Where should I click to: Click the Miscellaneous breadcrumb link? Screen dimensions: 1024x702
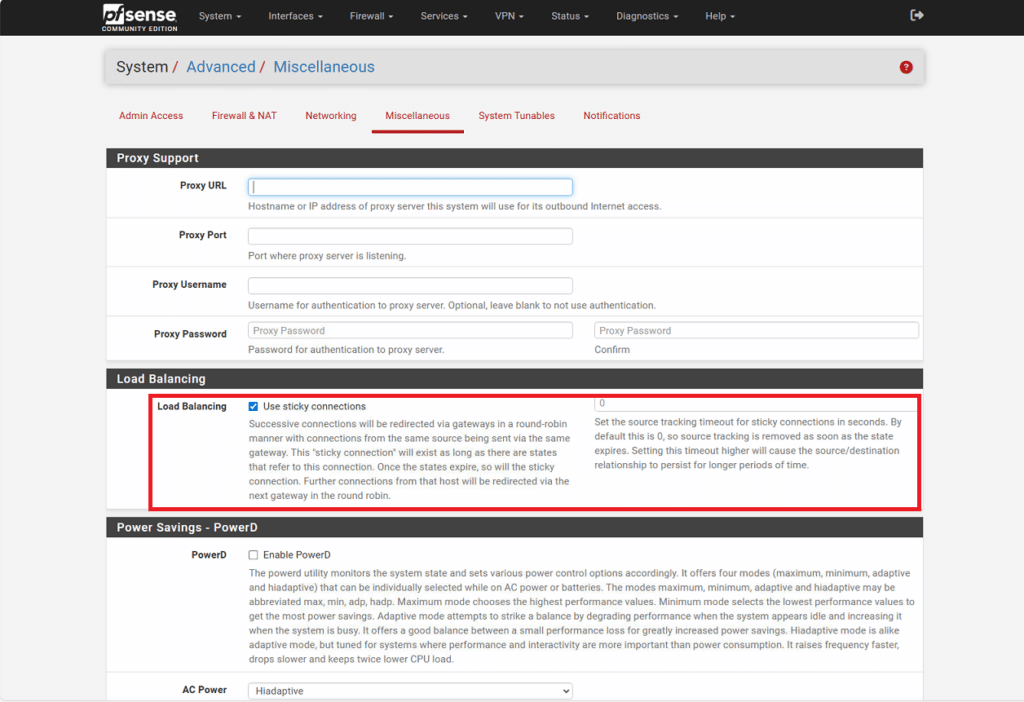tap(324, 67)
